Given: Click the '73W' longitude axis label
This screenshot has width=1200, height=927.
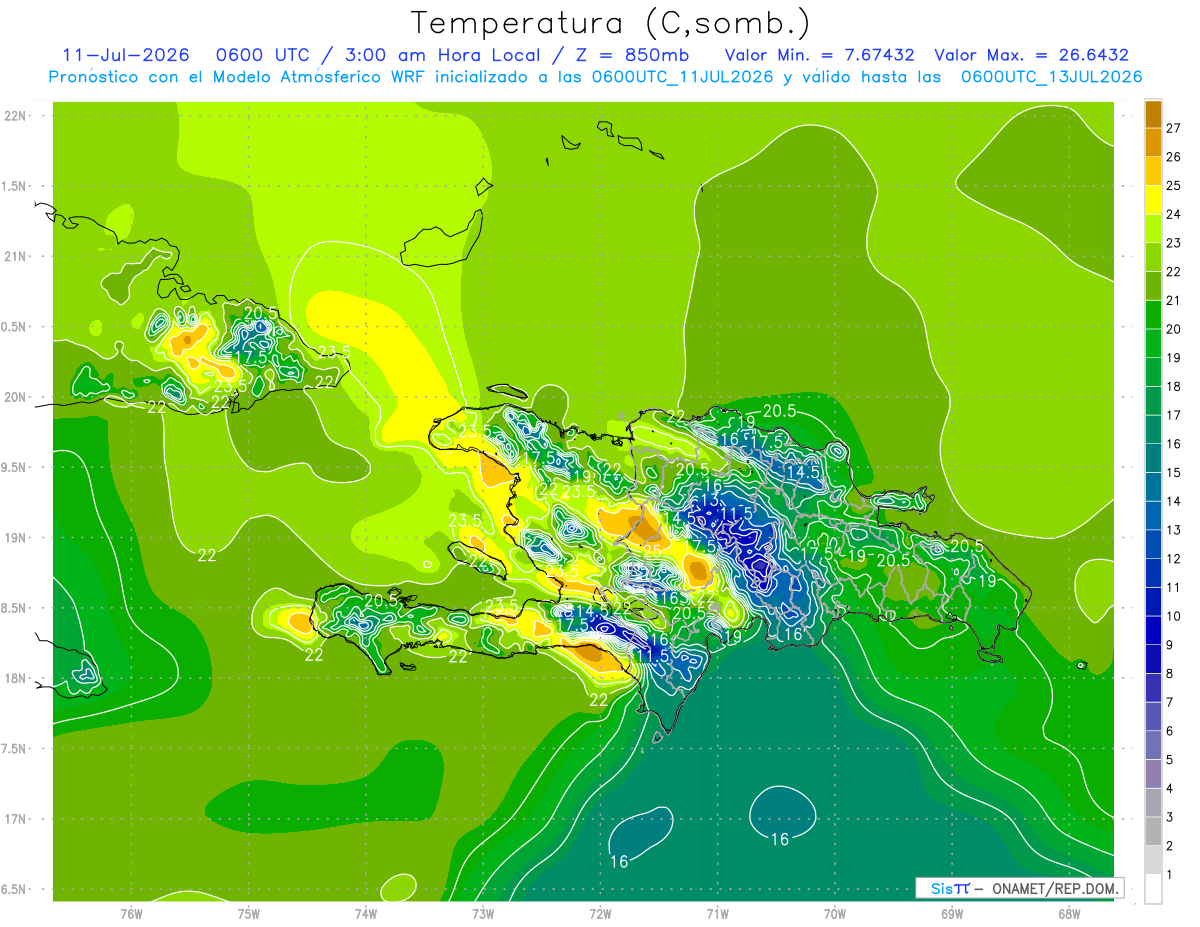Looking at the screenshot, I should tap(483, 913).
